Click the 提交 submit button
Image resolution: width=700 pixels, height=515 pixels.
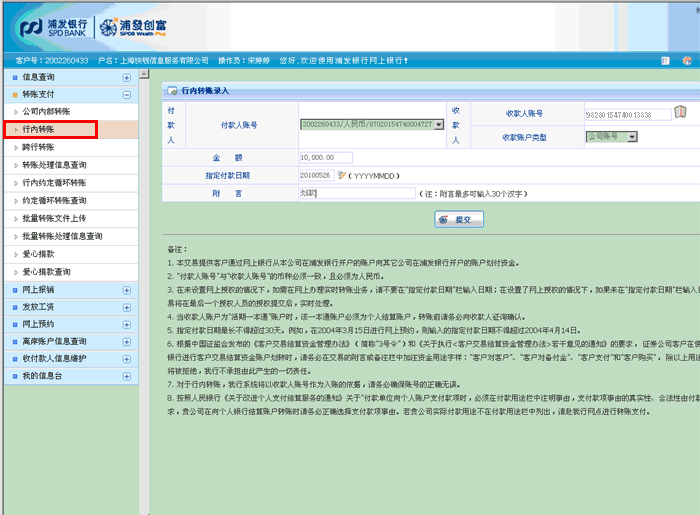click(x=459, y=220)
